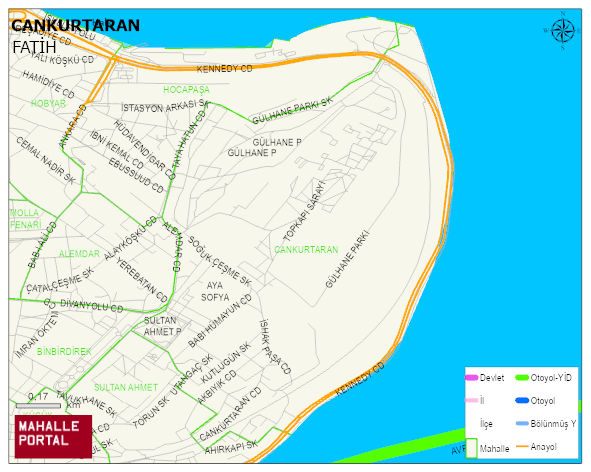Click the top KENNEDY CD road label
The image size is (591, 472).
pyautogui.click(x=224, y=69)
